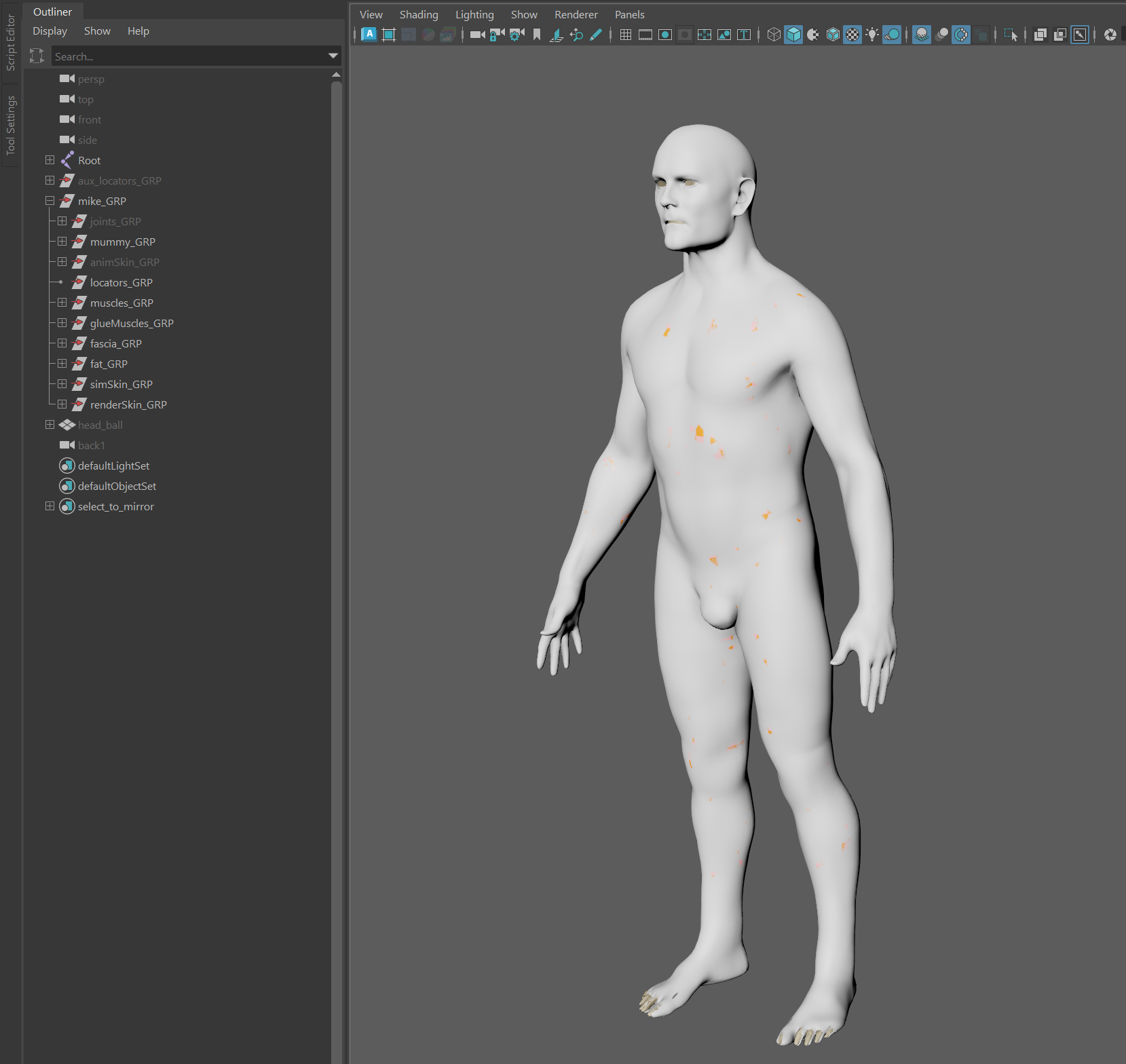Expand the joints_GRP group

coord(62,221)
